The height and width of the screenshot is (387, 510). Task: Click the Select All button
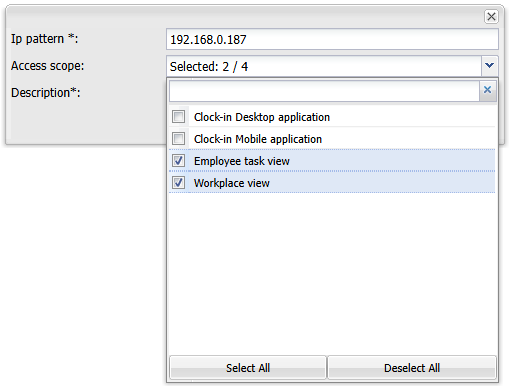[248, 368]
